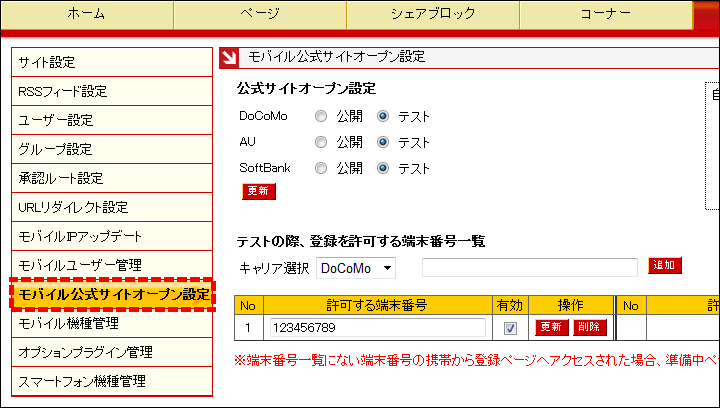The image size is (720, 408).
Task: Select モバイルIPアップデート in sidebar
Action: 112,236
